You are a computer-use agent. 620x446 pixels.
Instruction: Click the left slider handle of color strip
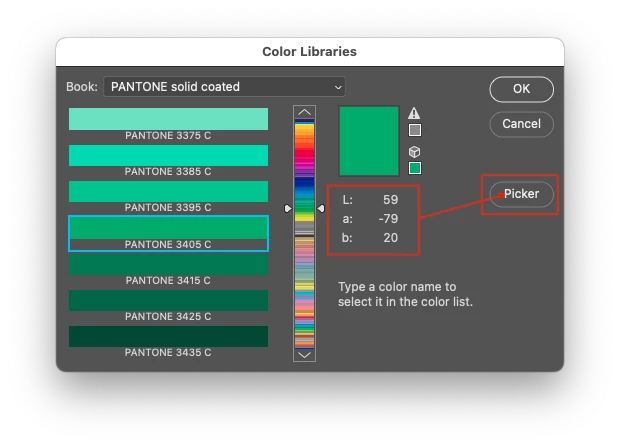coord(288,208)
